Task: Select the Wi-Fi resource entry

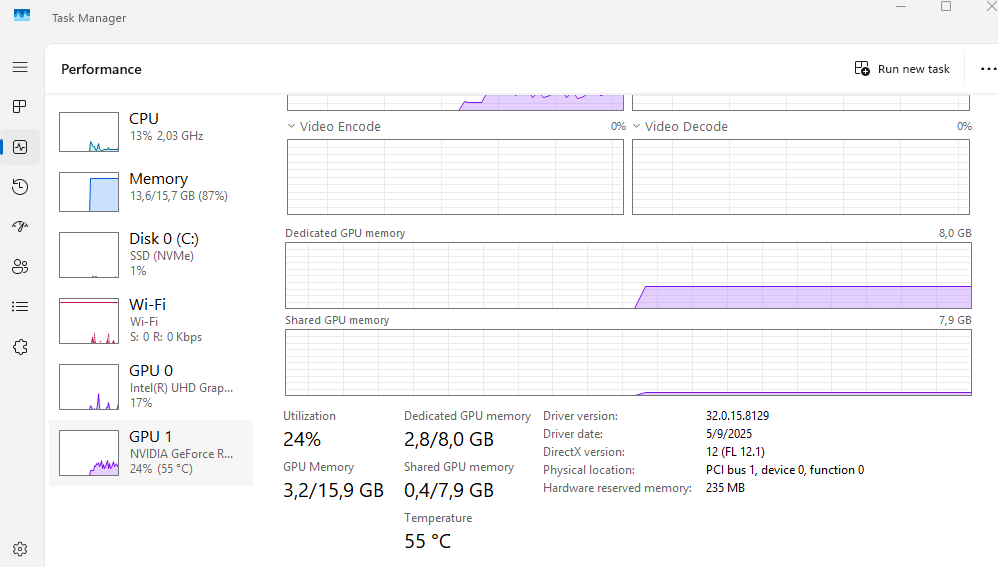Action: tap(150, 320)
